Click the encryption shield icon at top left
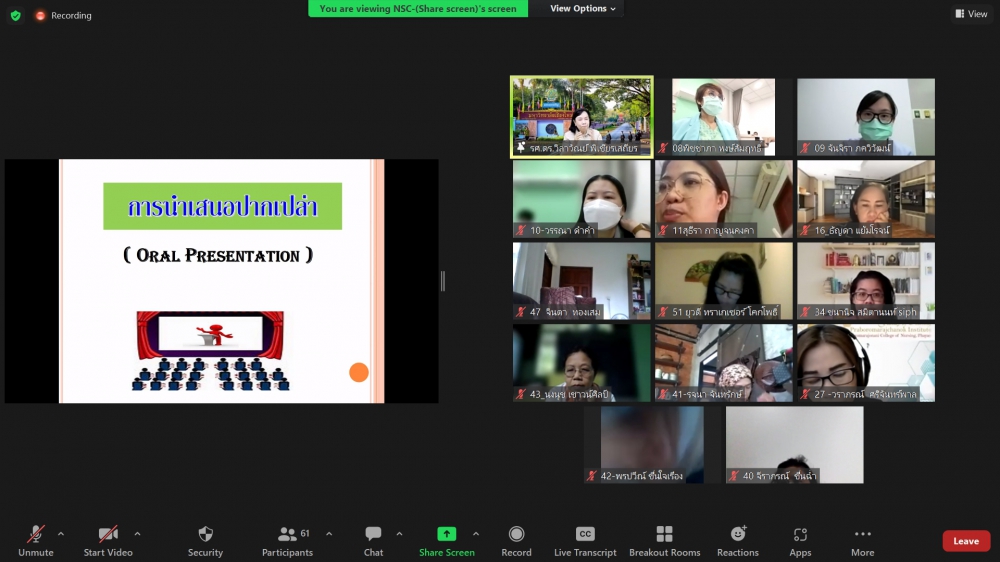The width and height of the screenshot is (1000, 562). 15,15
